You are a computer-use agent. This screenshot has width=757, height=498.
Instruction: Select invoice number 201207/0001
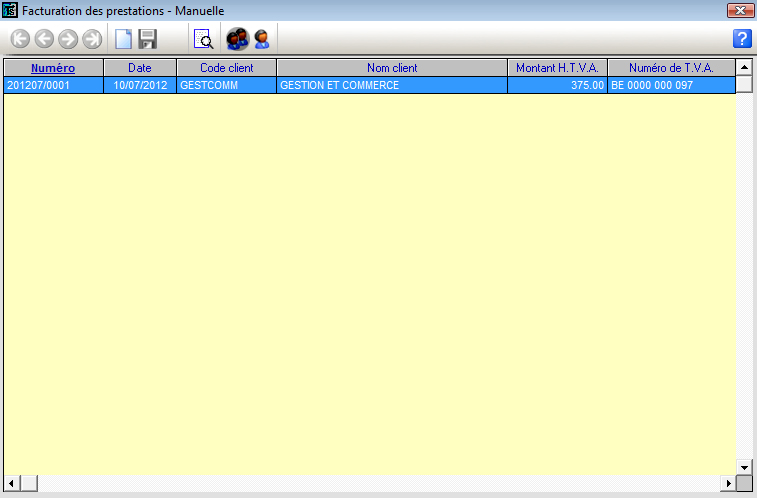(54, 85)
